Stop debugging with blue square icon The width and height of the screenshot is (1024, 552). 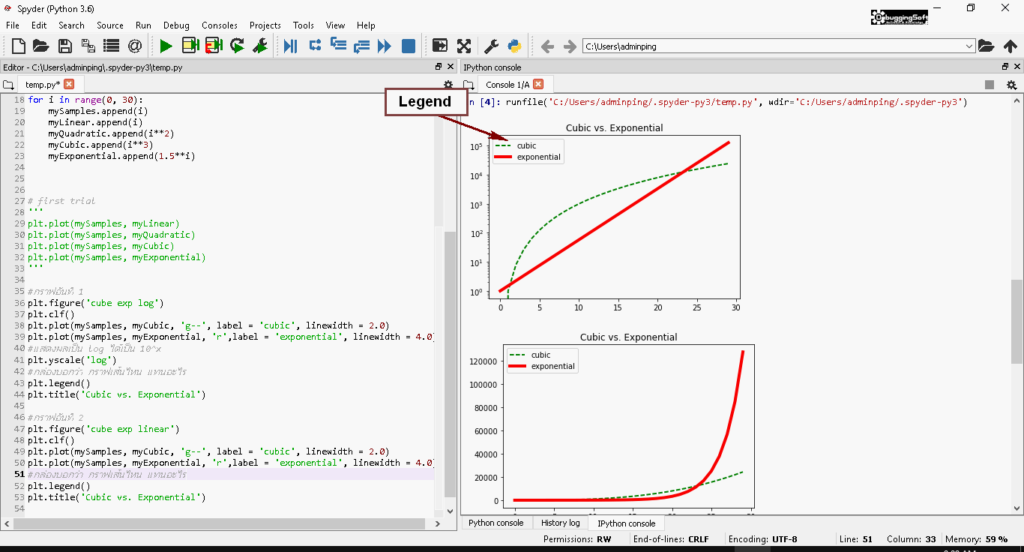click(x=408, y=46)
